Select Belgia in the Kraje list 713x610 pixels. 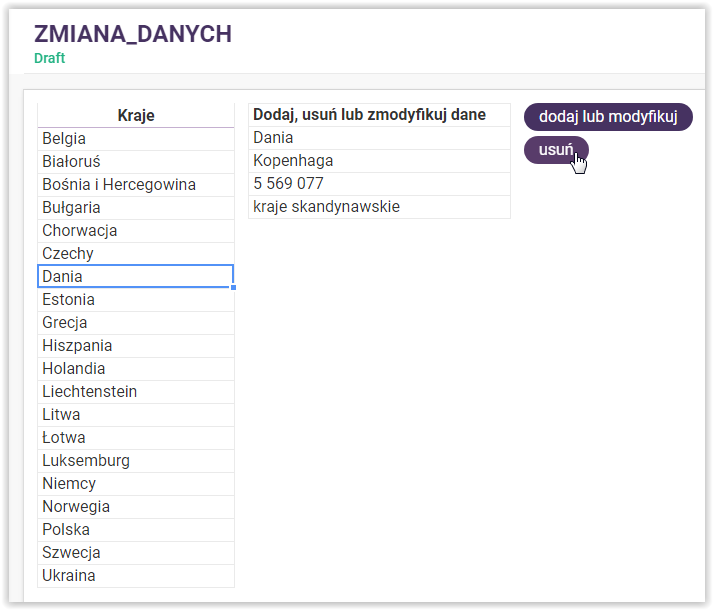point(135,139)
